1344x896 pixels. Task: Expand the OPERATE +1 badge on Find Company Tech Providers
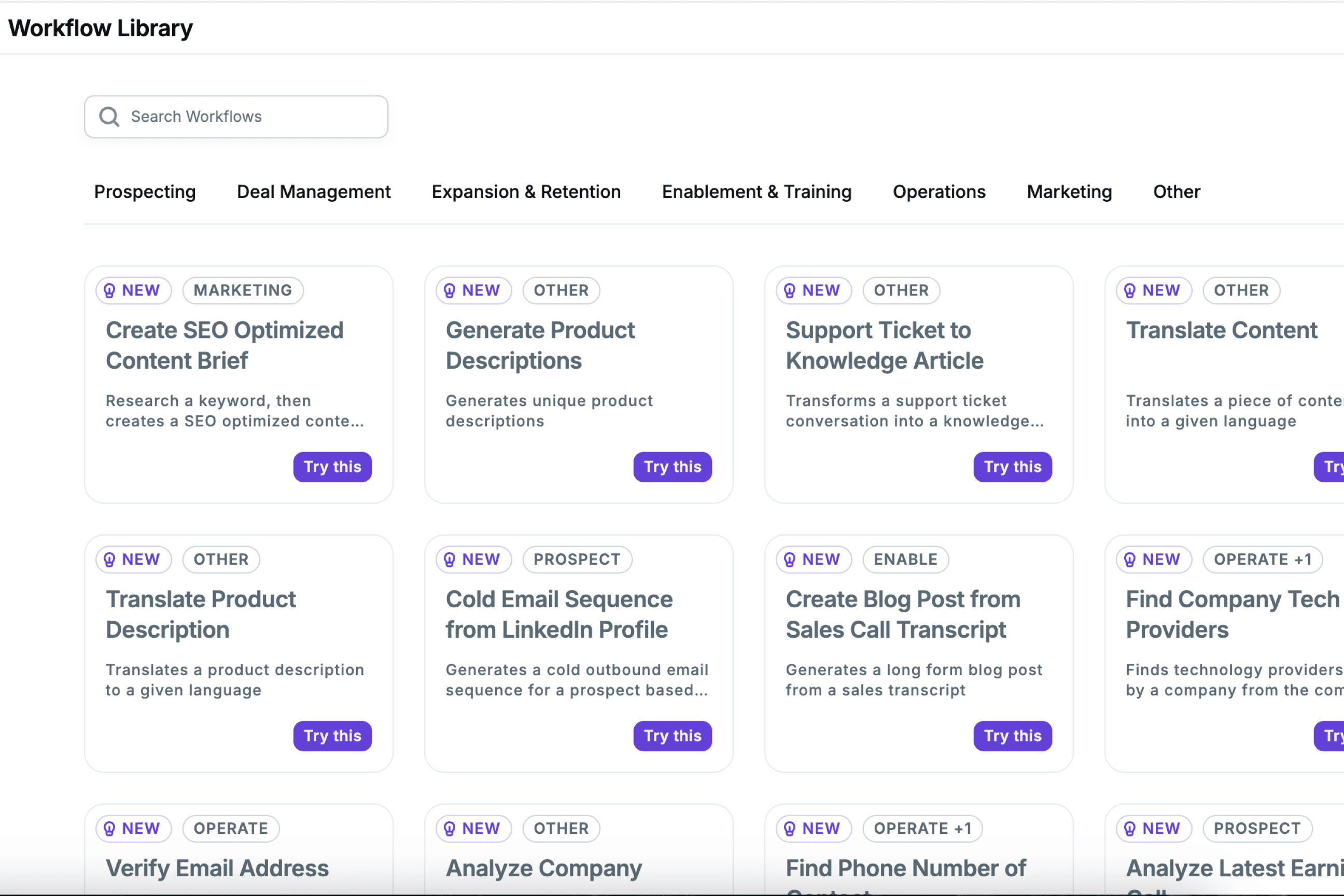coord(1262,559)
